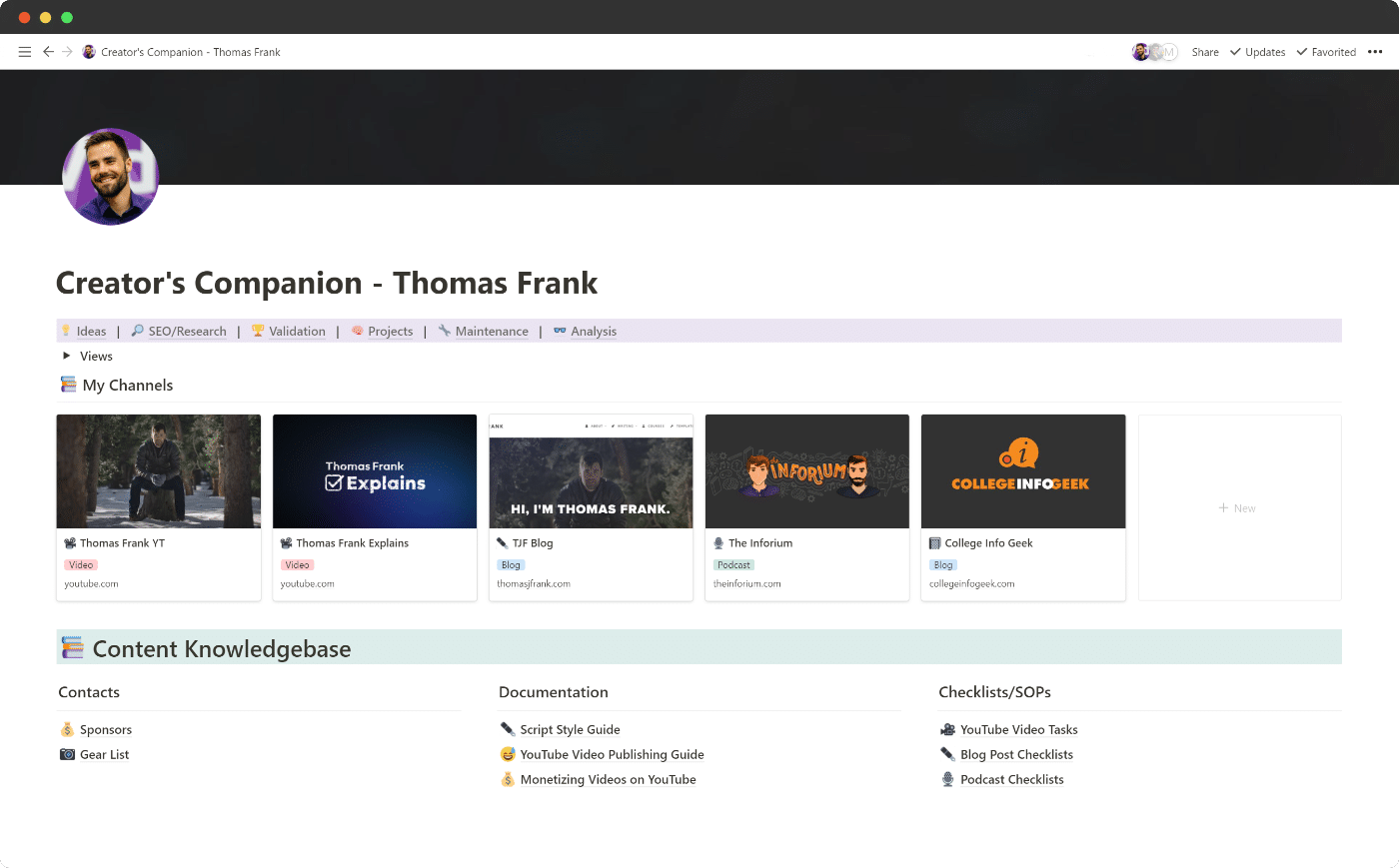Click the pen icon beside Blog Post Checklists
This screenshot has width=1399, height=868.
(x=948, y=754)
